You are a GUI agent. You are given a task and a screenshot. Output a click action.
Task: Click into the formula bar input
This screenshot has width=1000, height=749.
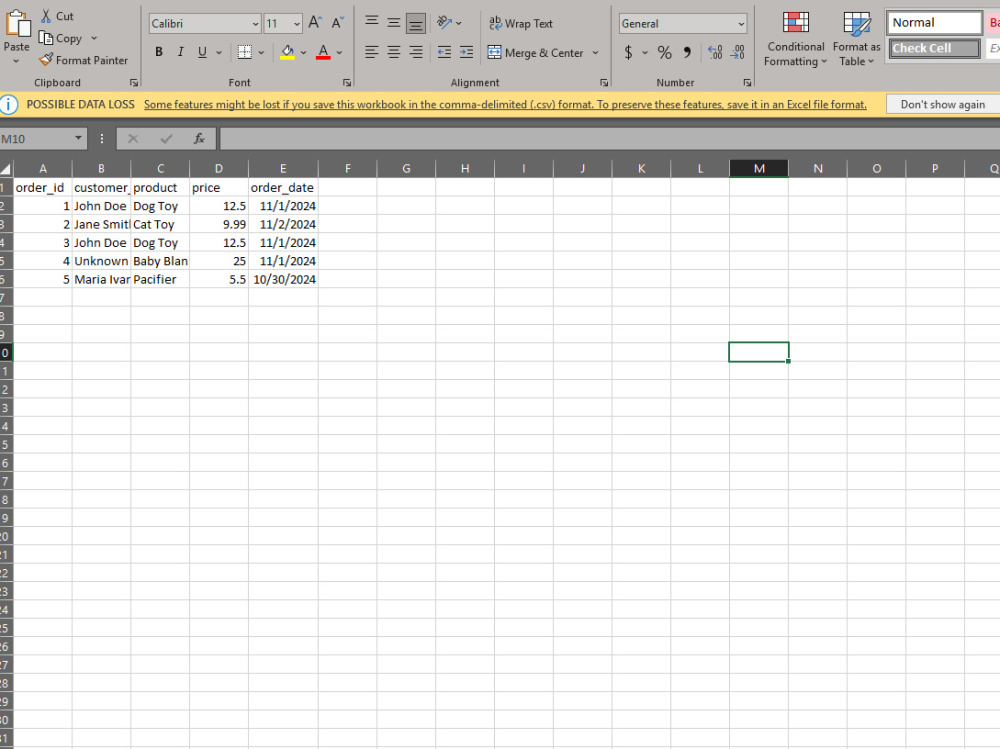[x=610, y=138]
